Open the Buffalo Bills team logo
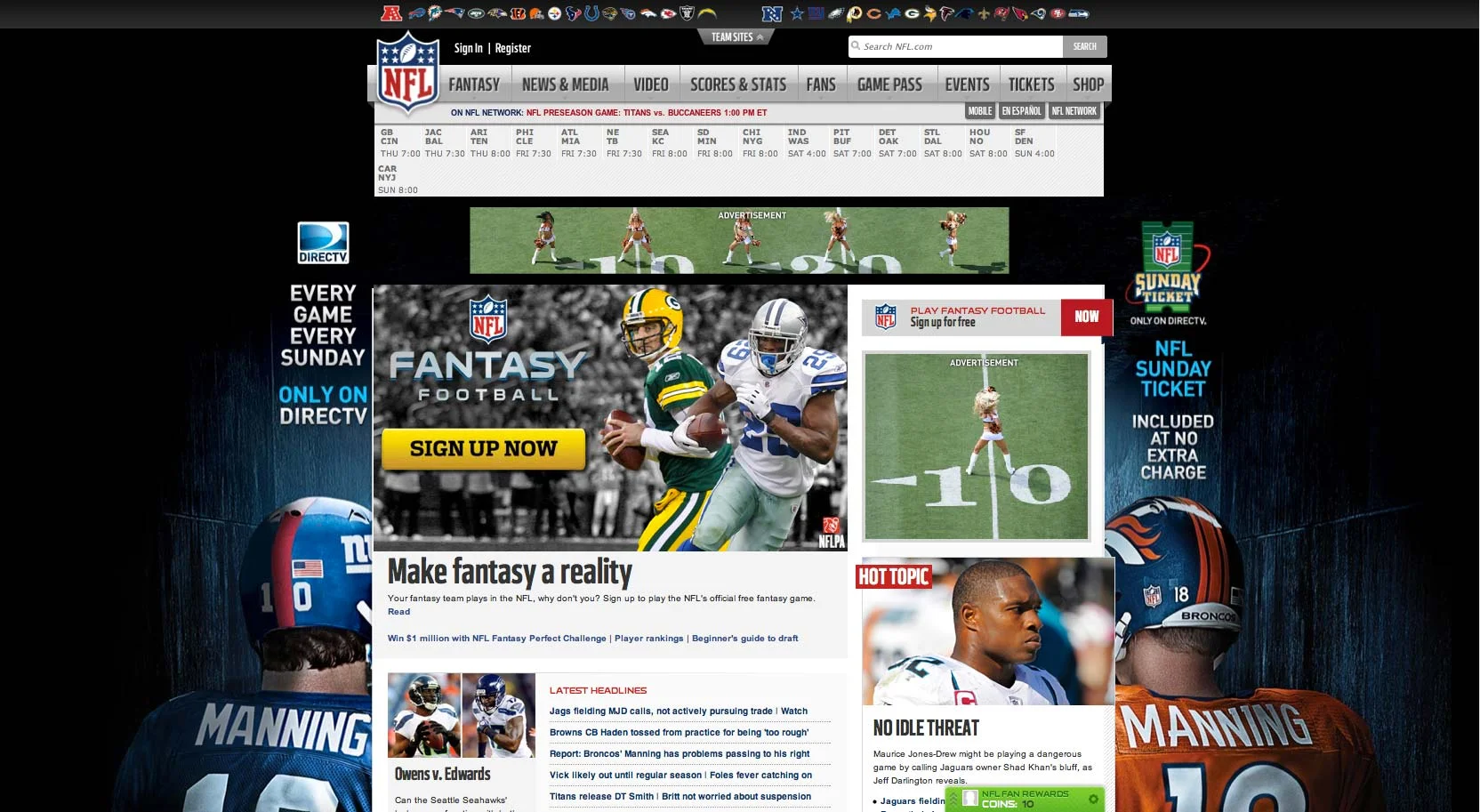The height and width of the screenshot is (812, 1480). (x=416, y=13)
